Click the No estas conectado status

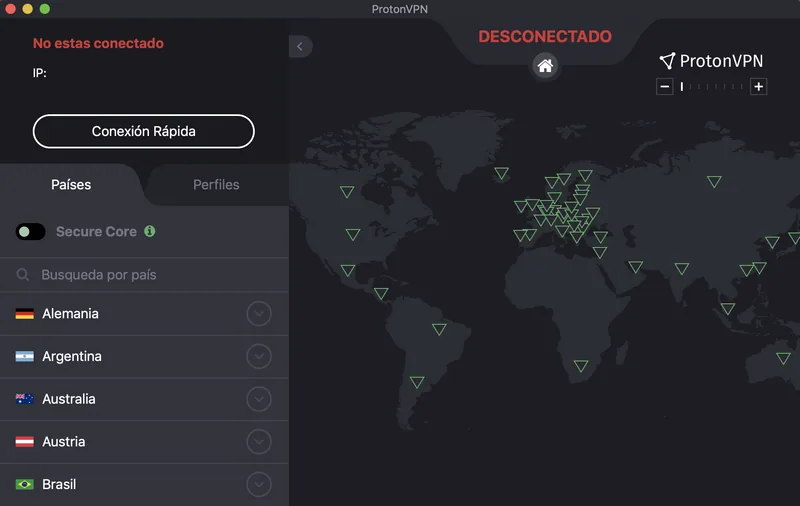click(98, 43)
